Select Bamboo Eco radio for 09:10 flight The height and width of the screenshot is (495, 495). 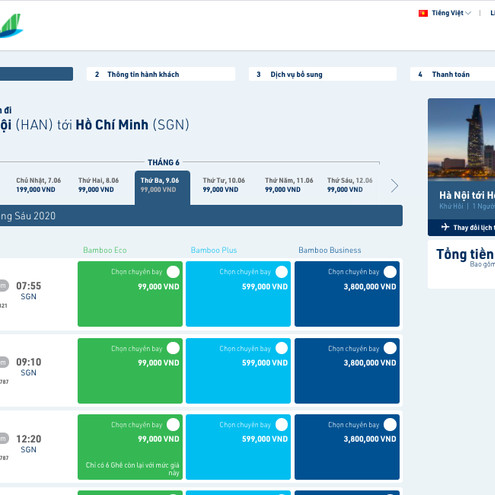(x=173, y=348)
